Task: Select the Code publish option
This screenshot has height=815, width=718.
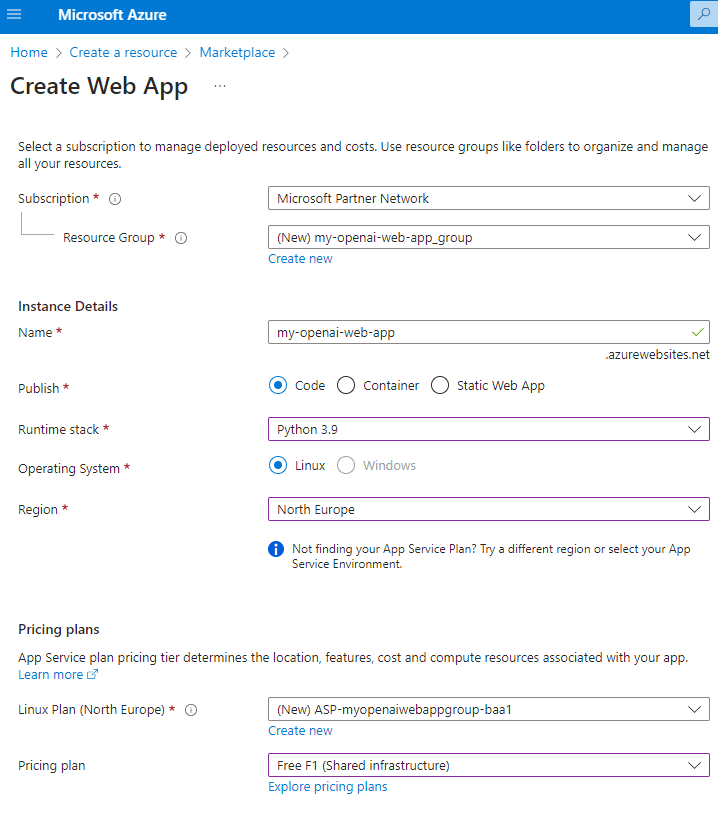Action: [279, 385]
